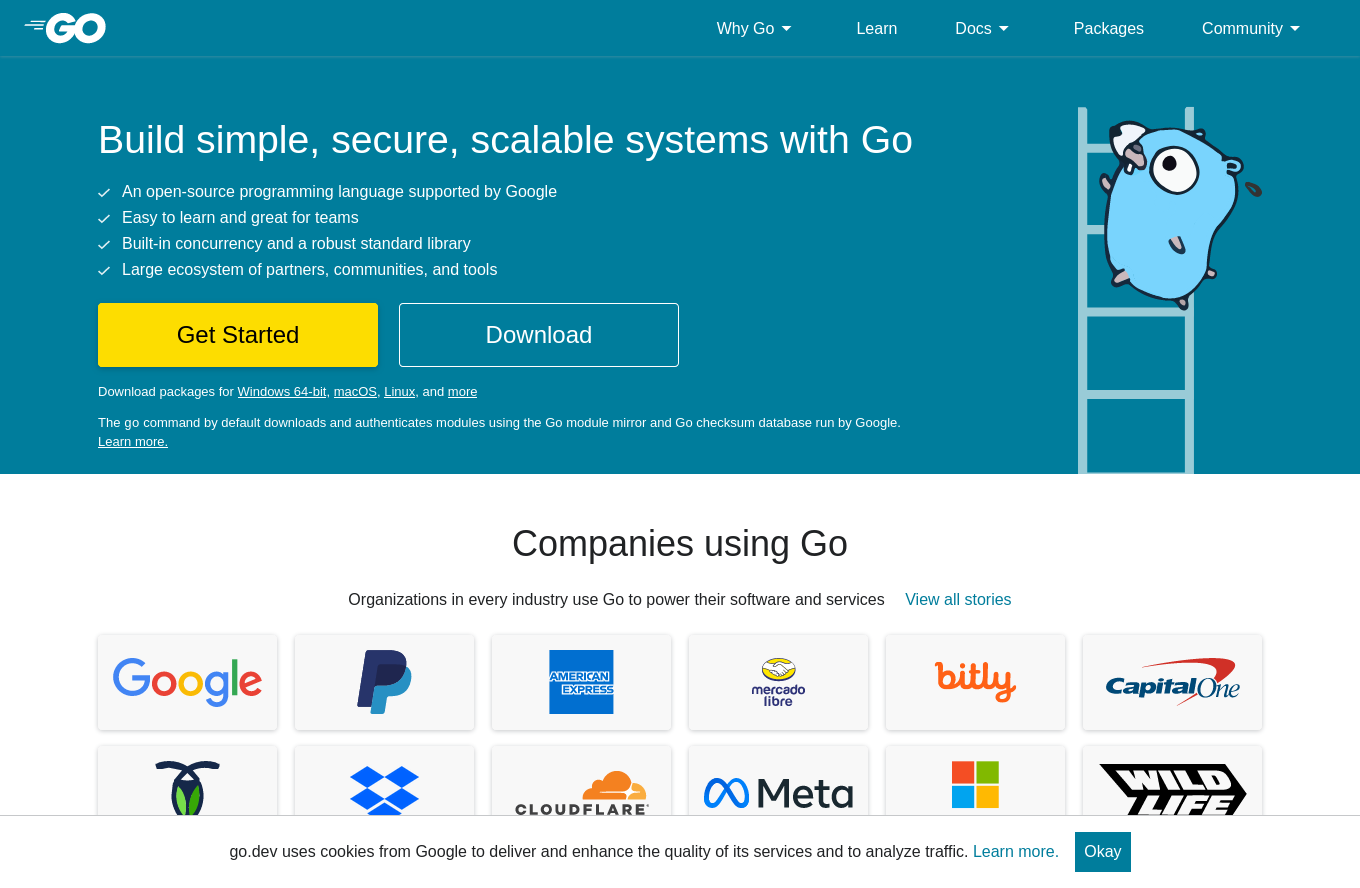Open the Microsoft logo card
This screenshot has height=888, width=1360.
click(975, 781)
